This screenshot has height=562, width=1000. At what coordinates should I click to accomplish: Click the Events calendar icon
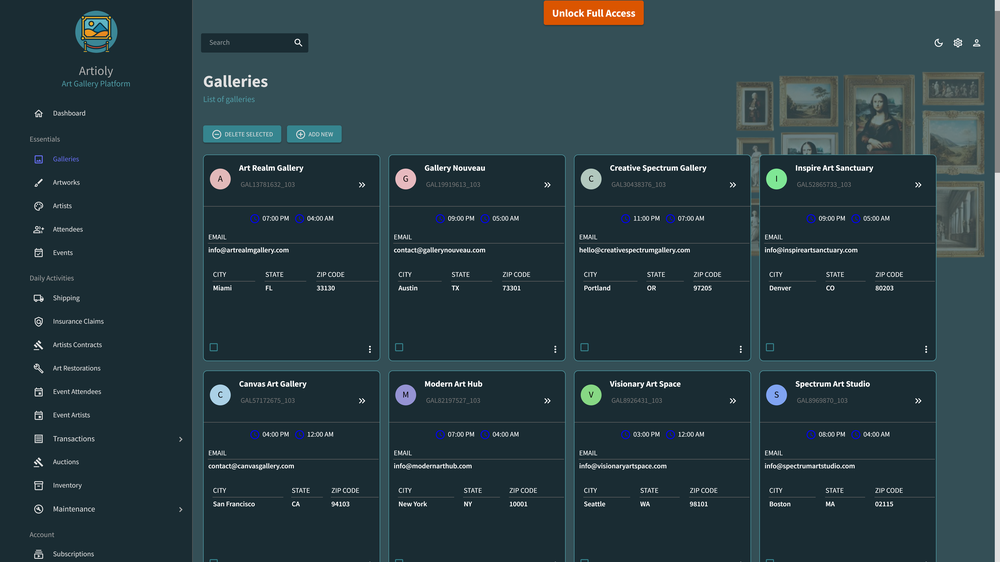38,253
